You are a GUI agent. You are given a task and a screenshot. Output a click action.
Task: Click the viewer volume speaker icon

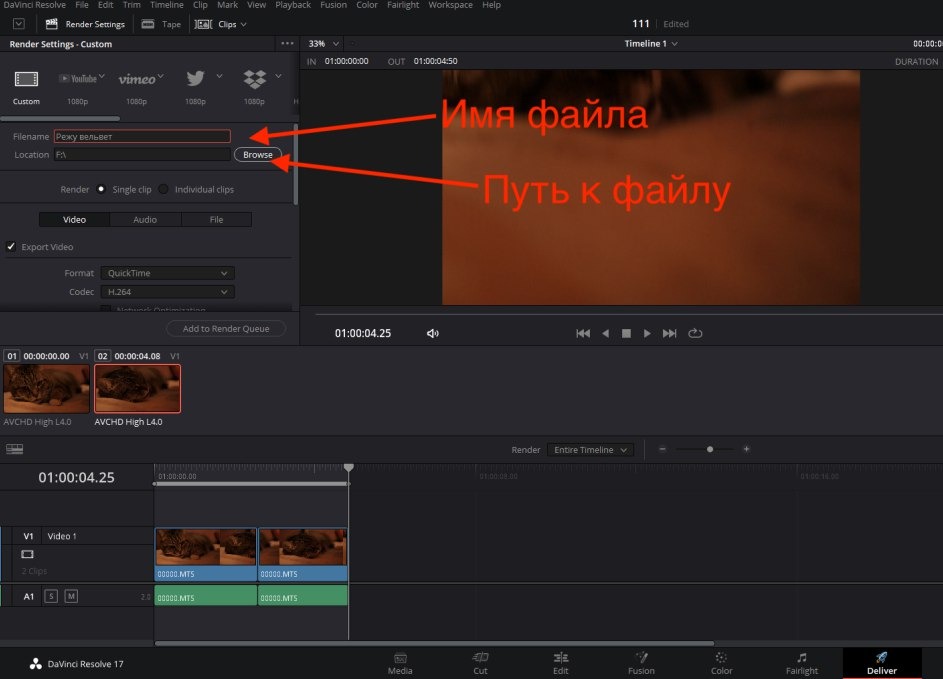433,334
